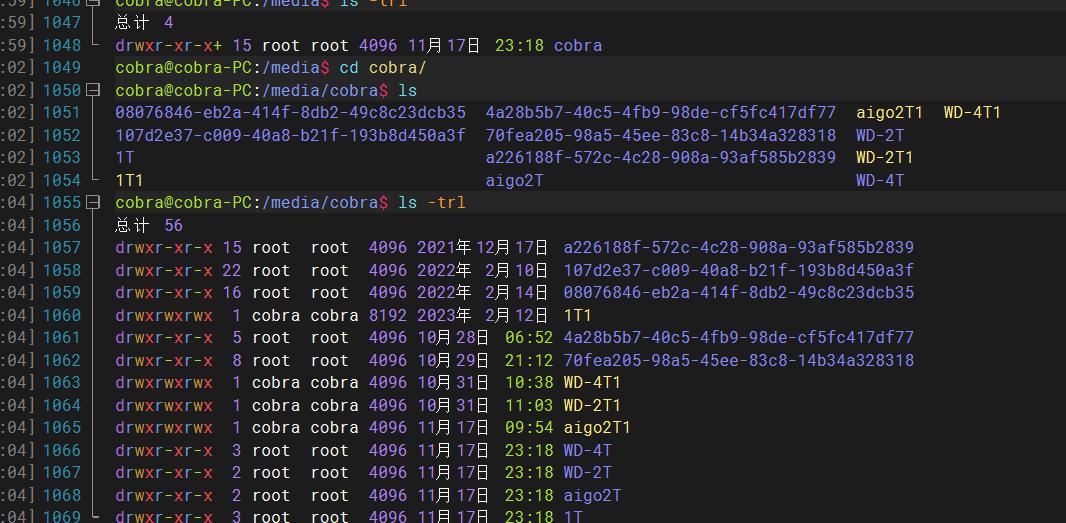Click line number 1053 in the gutter

click(62, 158)
